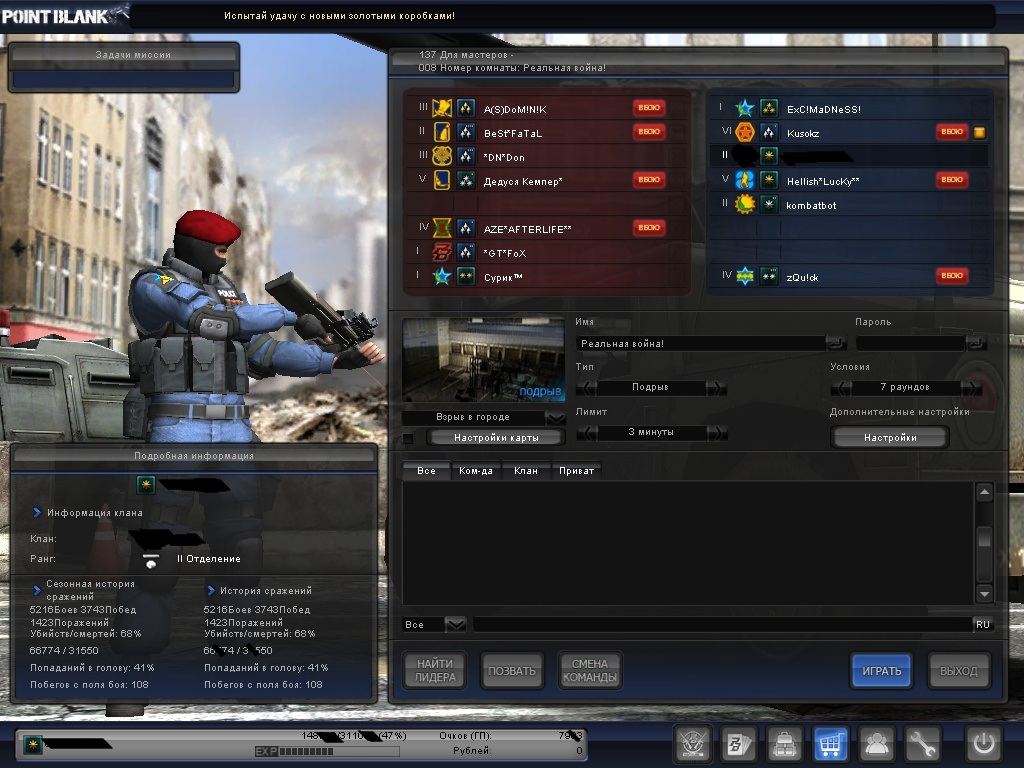Focus room name field Реальная война!

(x=700, y=344)
